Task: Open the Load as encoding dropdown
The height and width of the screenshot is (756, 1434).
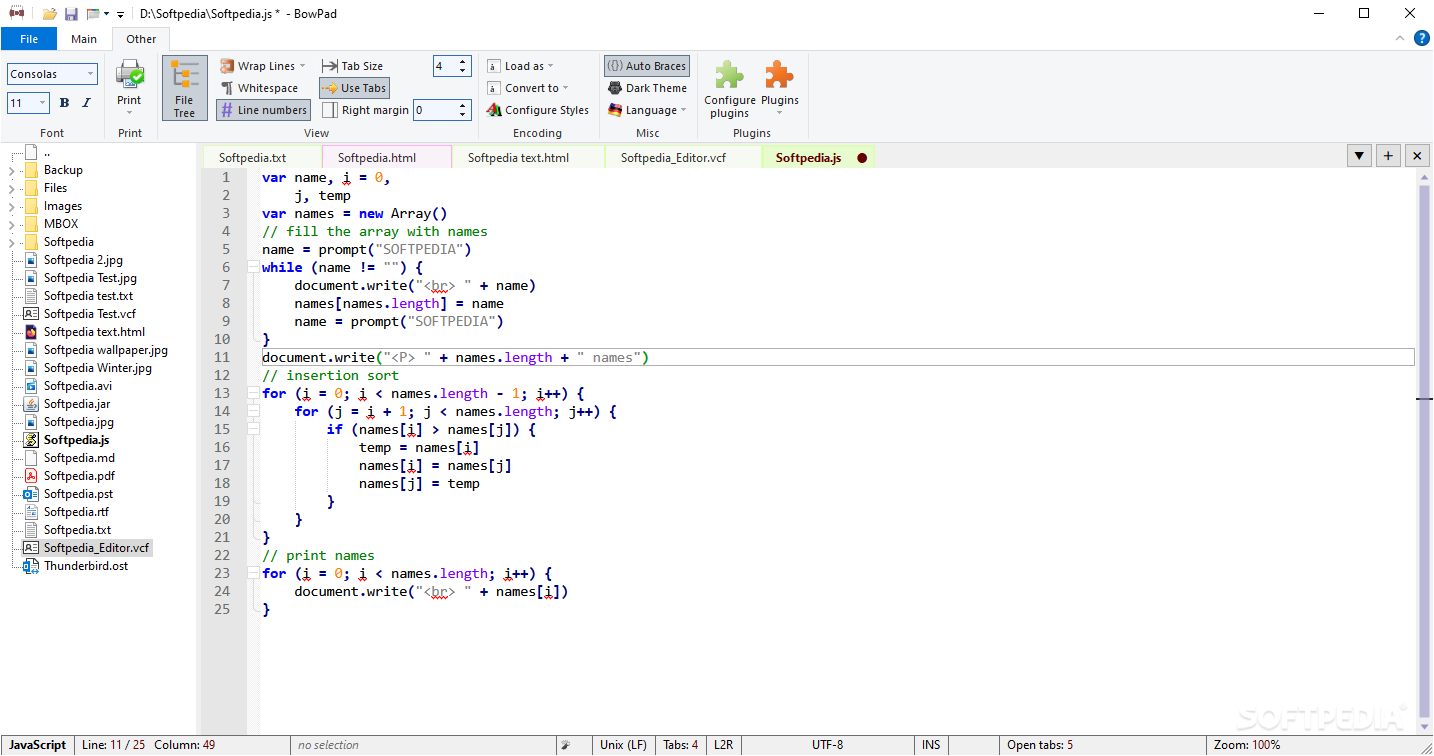Action: (520, 66)
